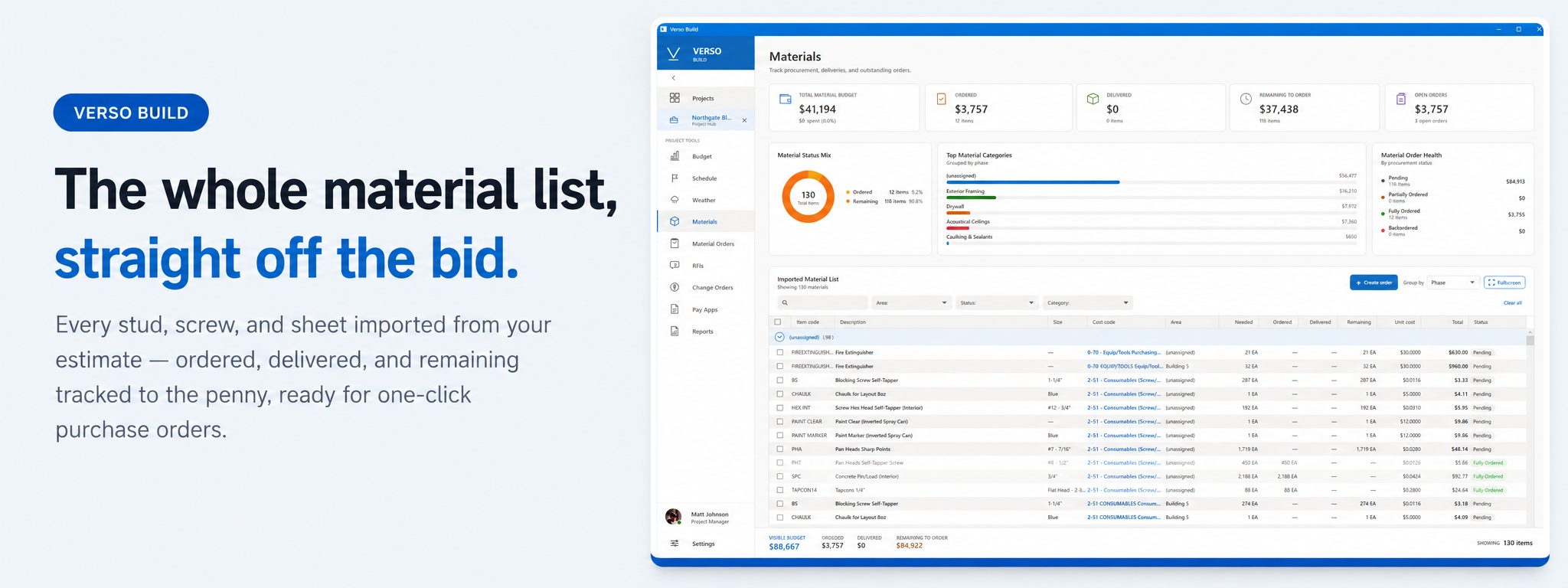
Task: Click the Drywall orange progress bar
Action: click(x=958, y=213)
